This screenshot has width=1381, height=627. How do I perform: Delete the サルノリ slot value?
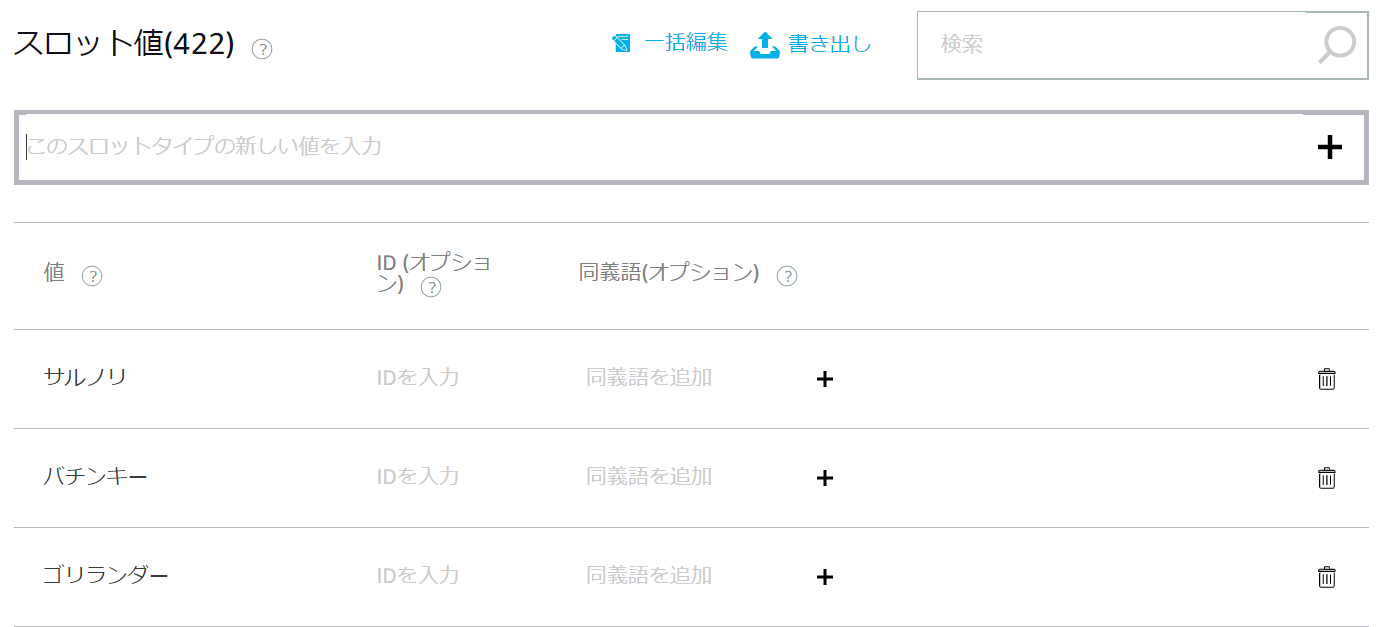tap(1327, 379)
